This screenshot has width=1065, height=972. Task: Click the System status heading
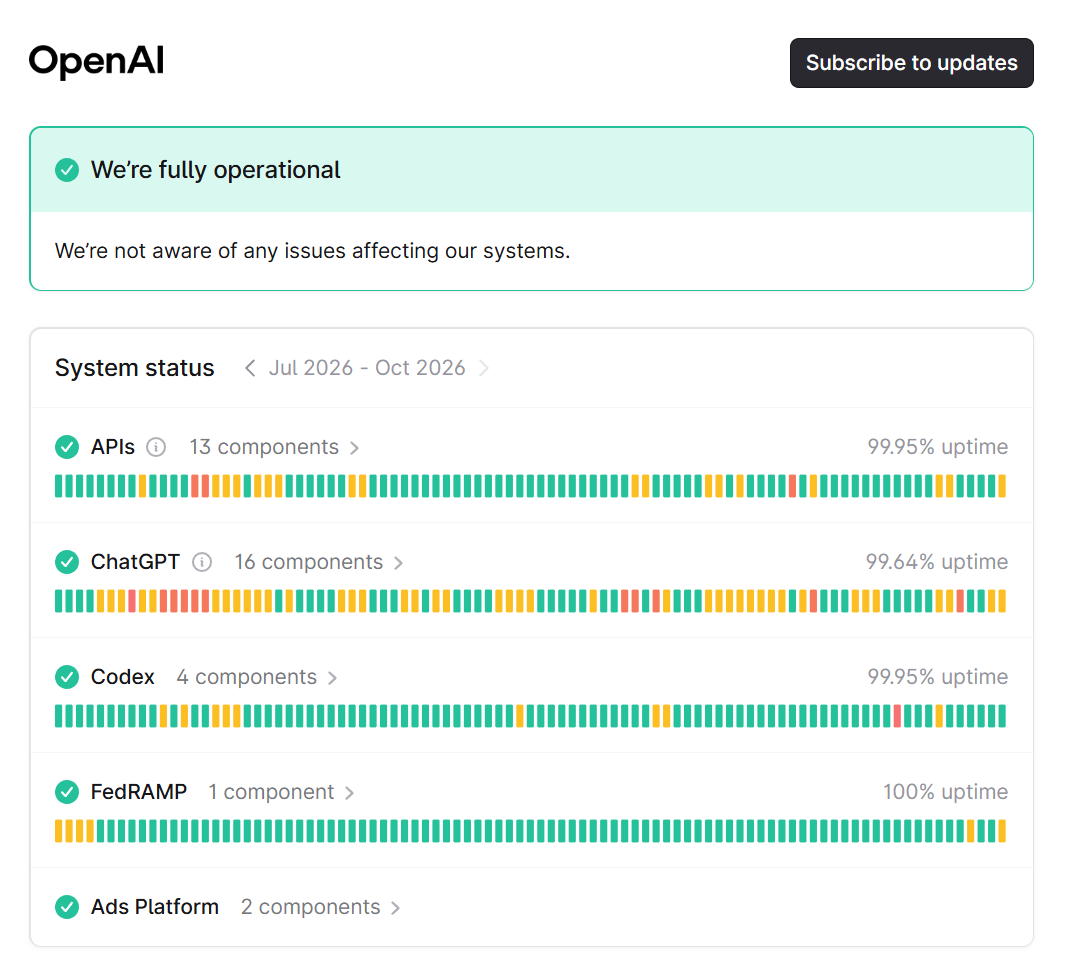click(134, 368)
